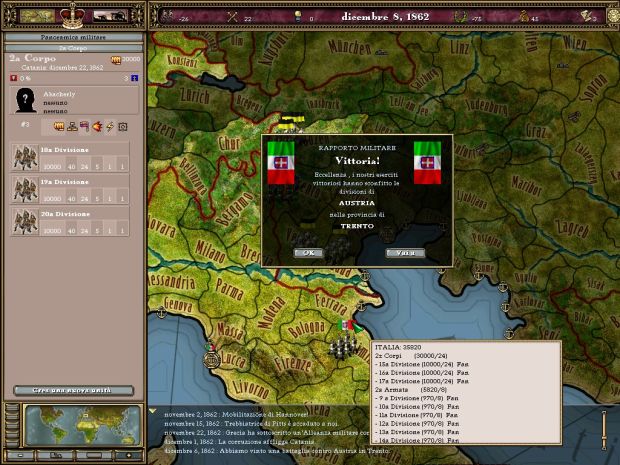
Task: Click the lightbulb research points icon
Action: (x=298, y=17)
